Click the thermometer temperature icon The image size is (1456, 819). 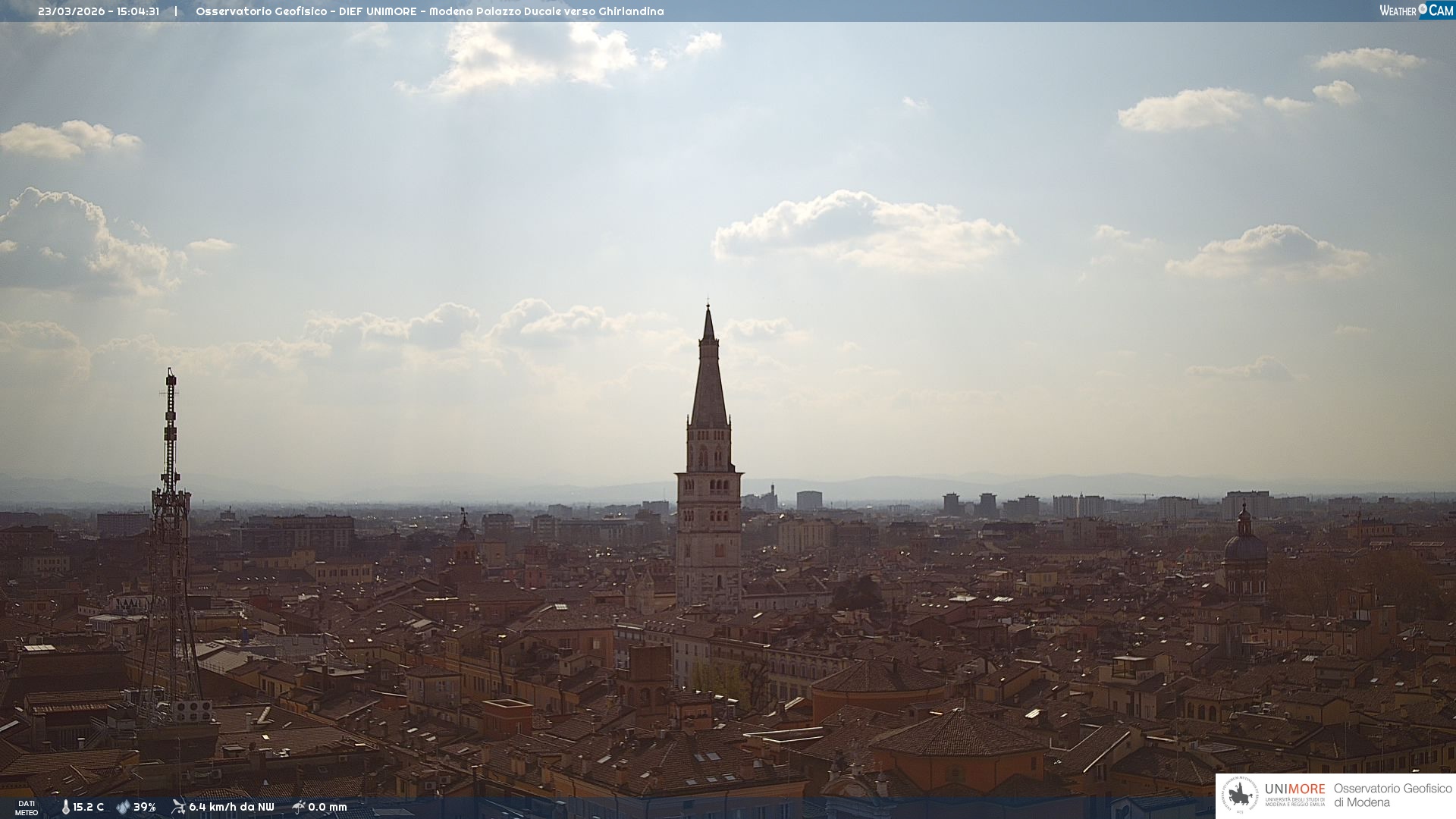pos(65,807)
